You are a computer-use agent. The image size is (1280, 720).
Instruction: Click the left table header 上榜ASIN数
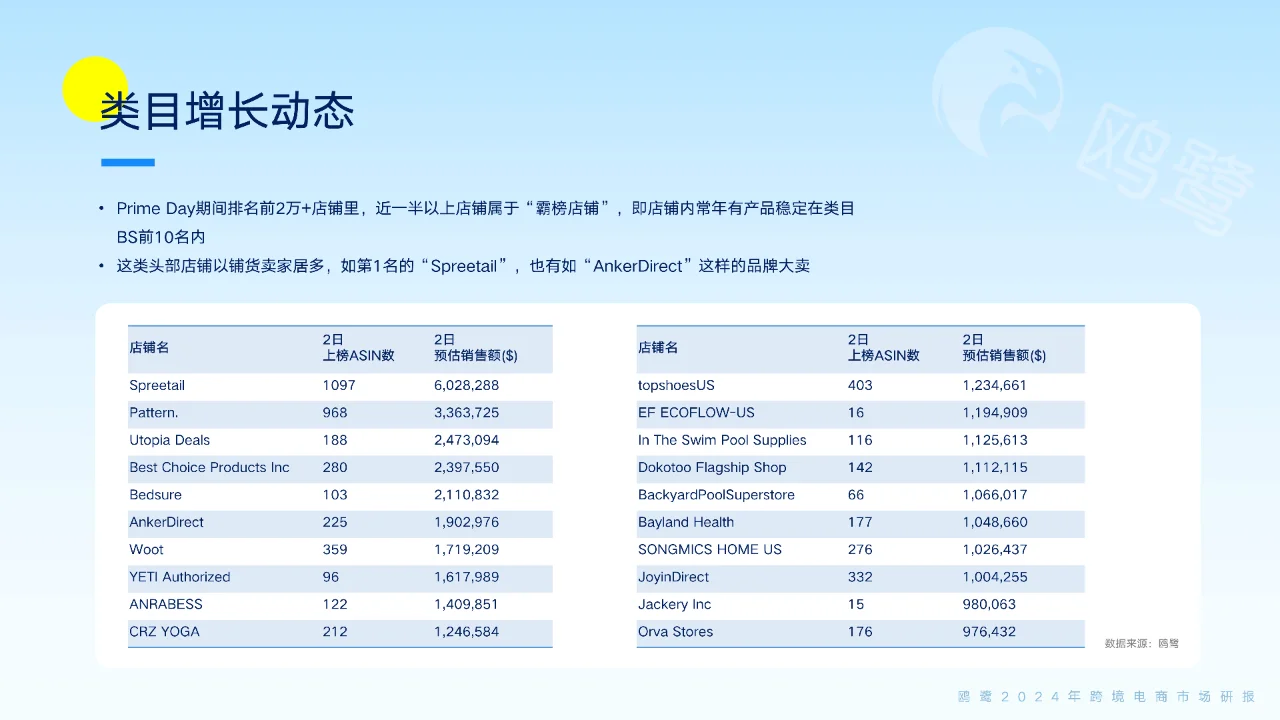[358, 355]
